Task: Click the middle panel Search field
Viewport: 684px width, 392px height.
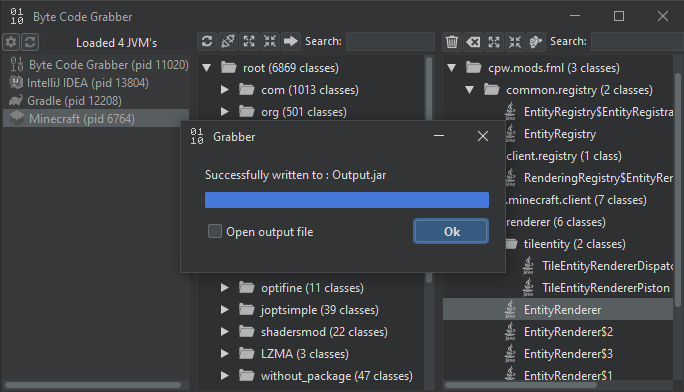Action: [390, 41]
